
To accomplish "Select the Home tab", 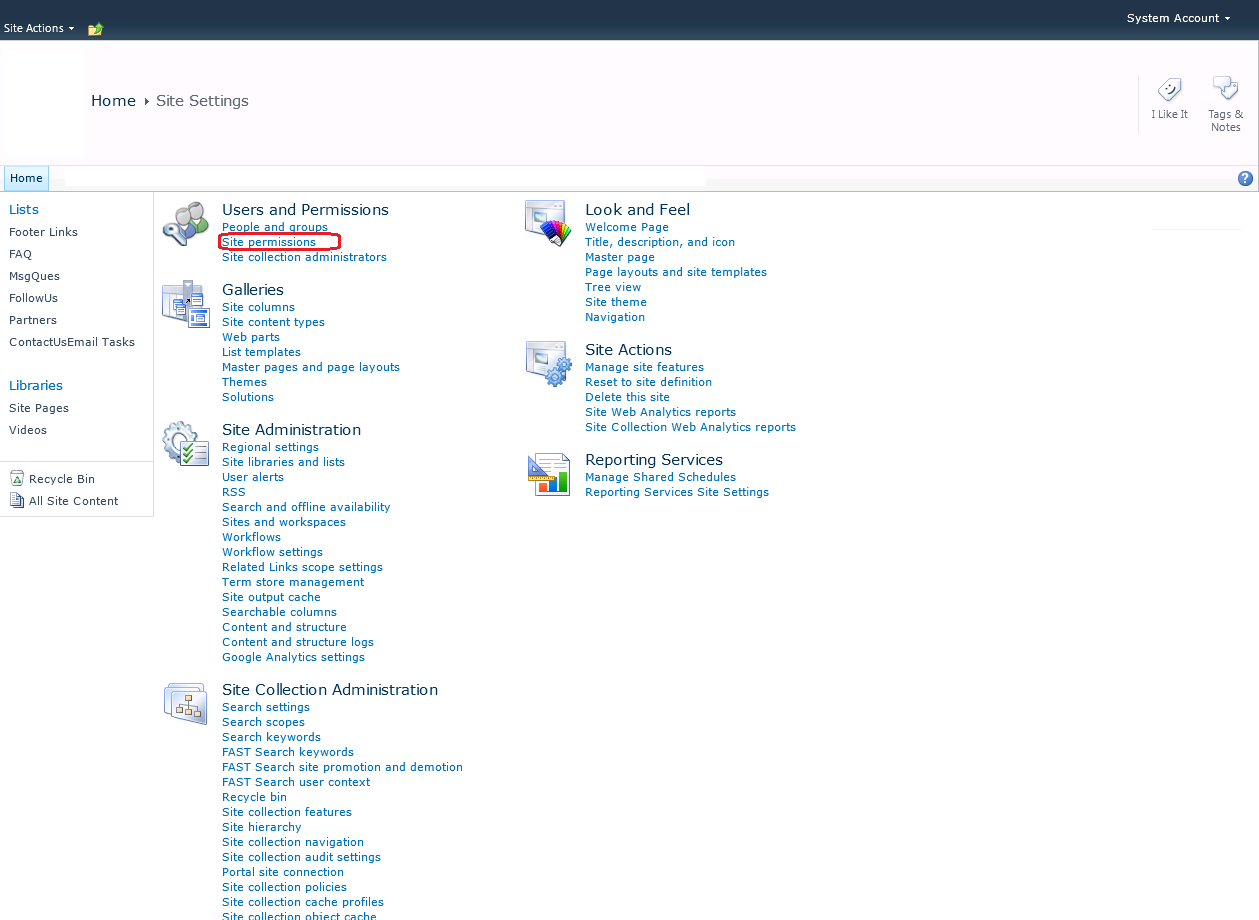I will point(26,178).
